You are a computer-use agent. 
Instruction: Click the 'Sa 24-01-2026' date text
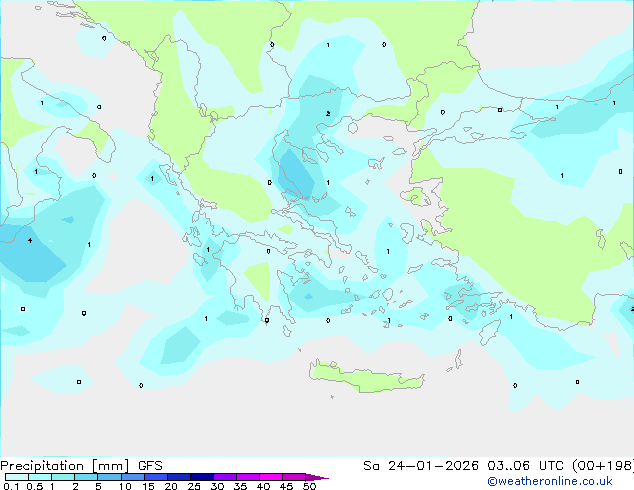coord(421,466)
